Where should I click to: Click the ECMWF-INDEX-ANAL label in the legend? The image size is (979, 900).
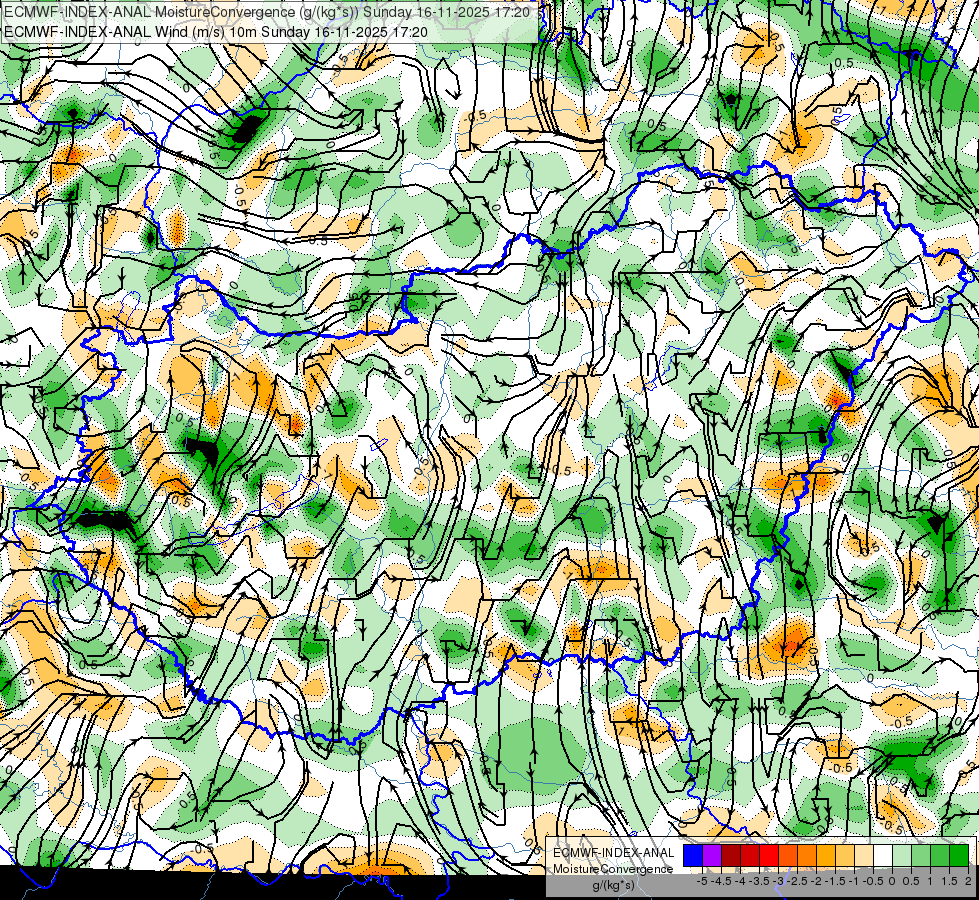pyautogui.click(x=614, y=853)
